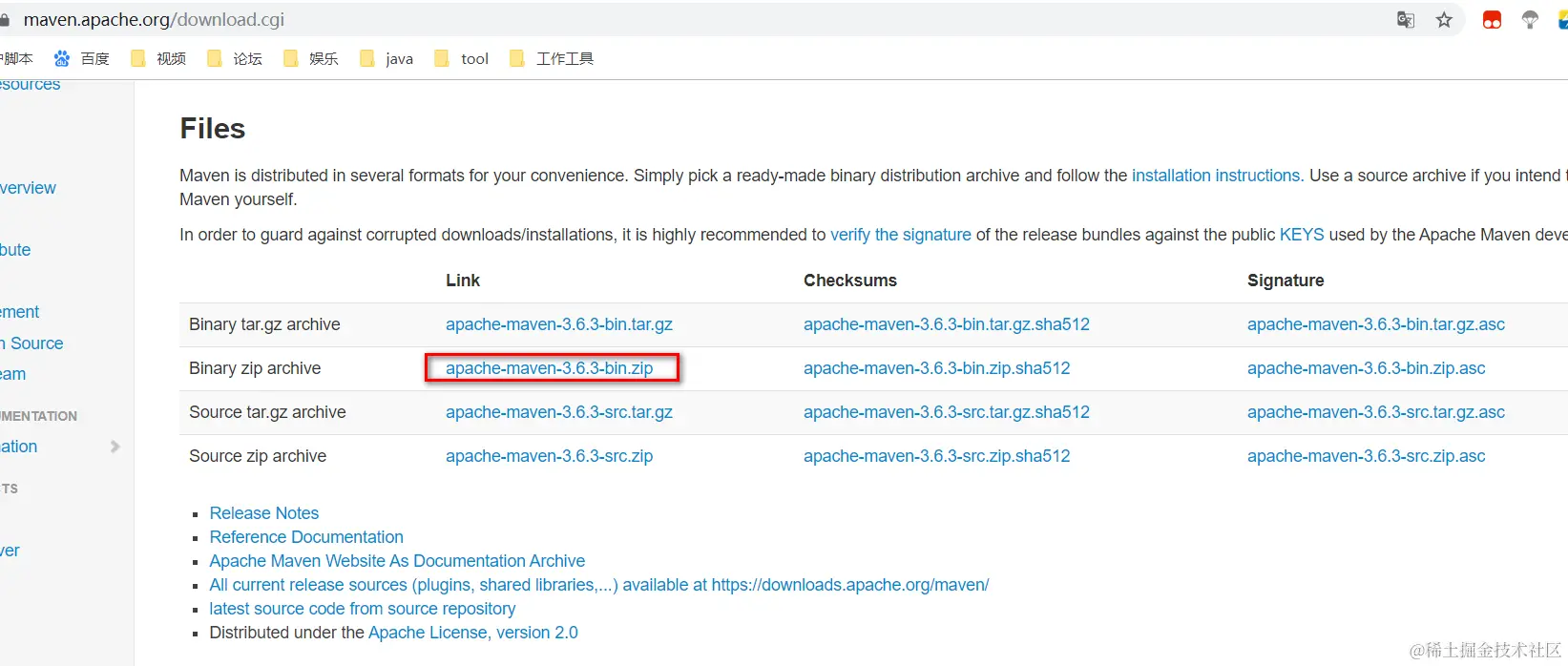Open apache-maven-3.6.3-bin.tar.gz.sha512 checksum
Image resolution: width=1568 pixels, height=666 pixels.
[947, 324]
